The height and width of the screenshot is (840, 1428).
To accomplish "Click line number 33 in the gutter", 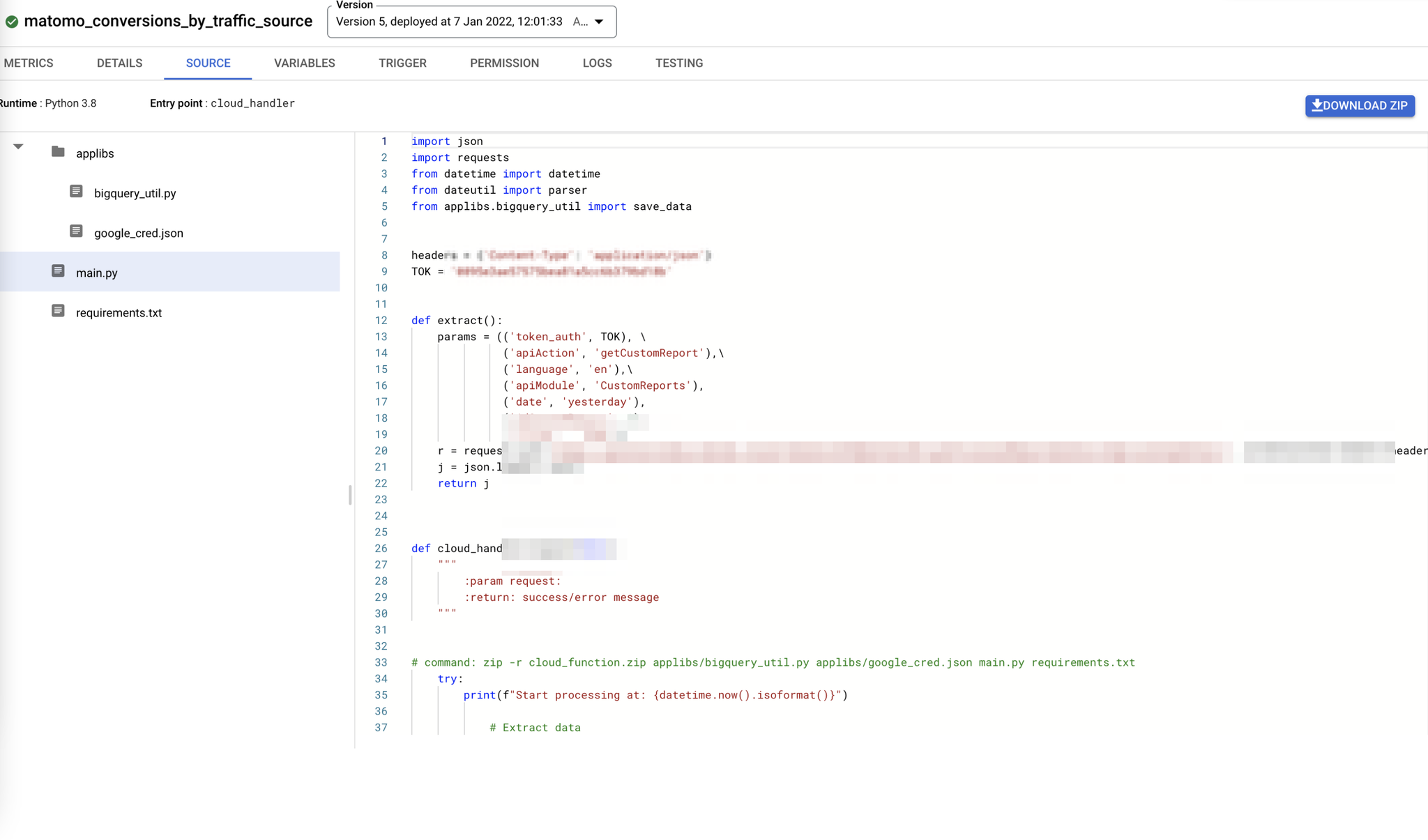I will [381, 662].
